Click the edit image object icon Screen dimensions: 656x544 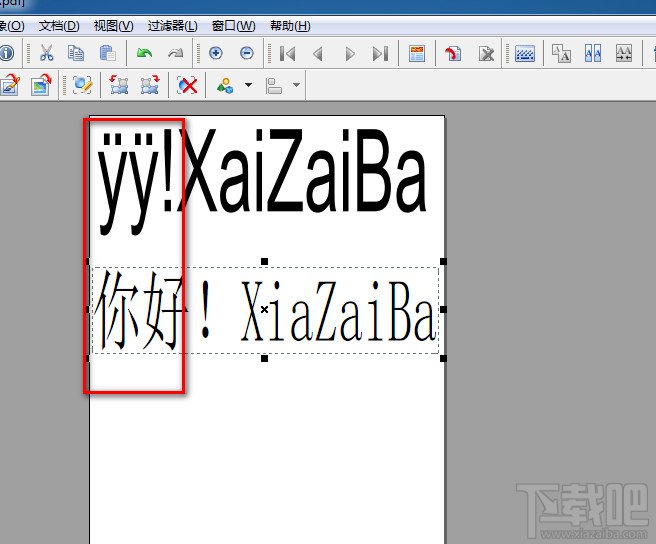[x=41, y=85]
